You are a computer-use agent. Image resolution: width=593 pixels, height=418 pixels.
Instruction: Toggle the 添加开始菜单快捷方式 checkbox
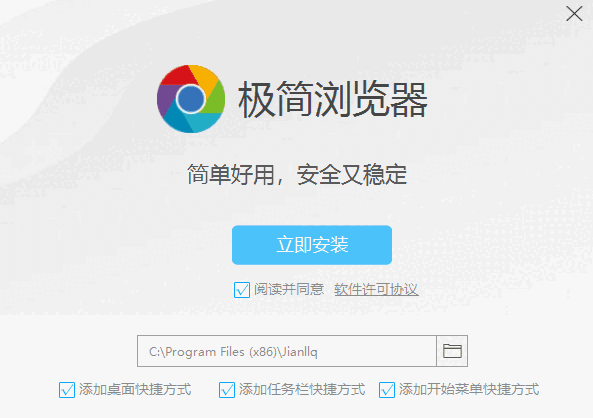click(x=387, y=390)
